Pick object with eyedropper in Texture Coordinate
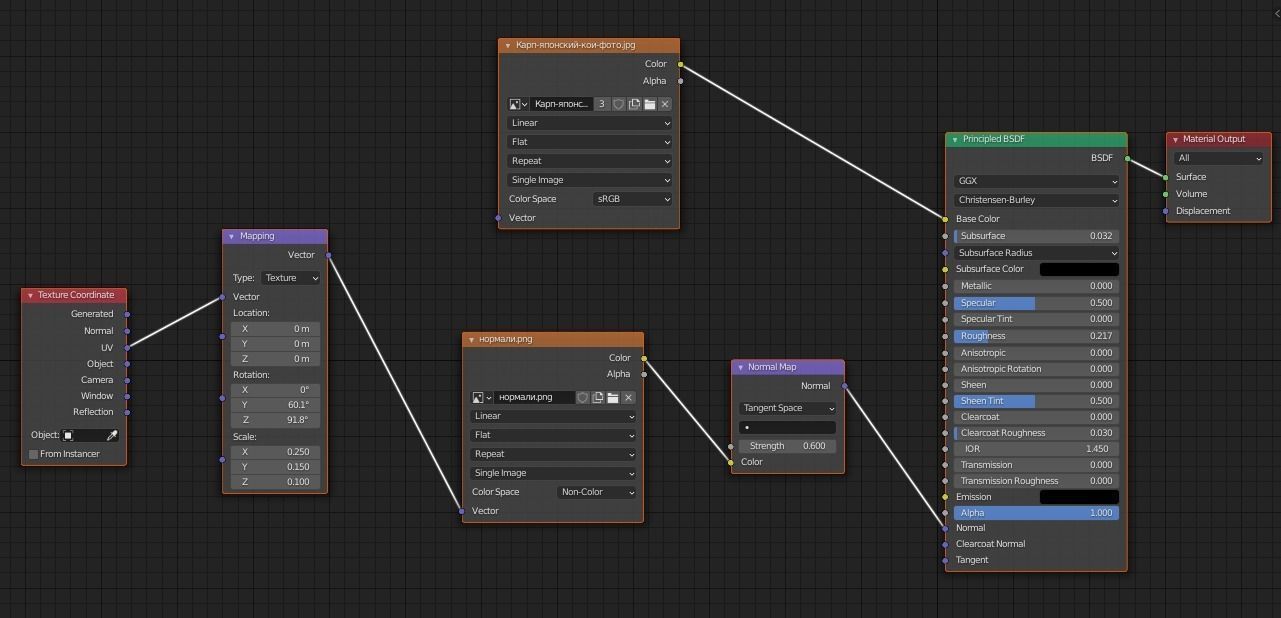This screenshot has width=1281, height=618. [x=112, y=435]
